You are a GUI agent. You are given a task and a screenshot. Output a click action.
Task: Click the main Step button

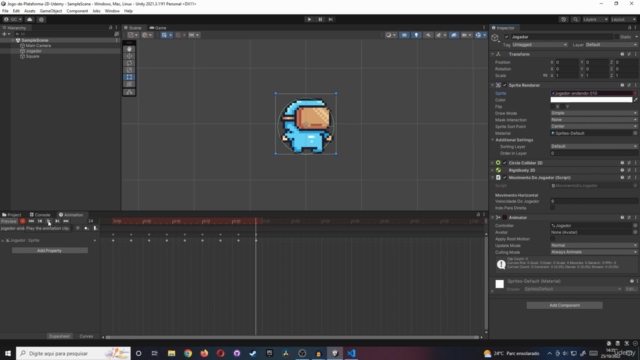coord(331,19)
